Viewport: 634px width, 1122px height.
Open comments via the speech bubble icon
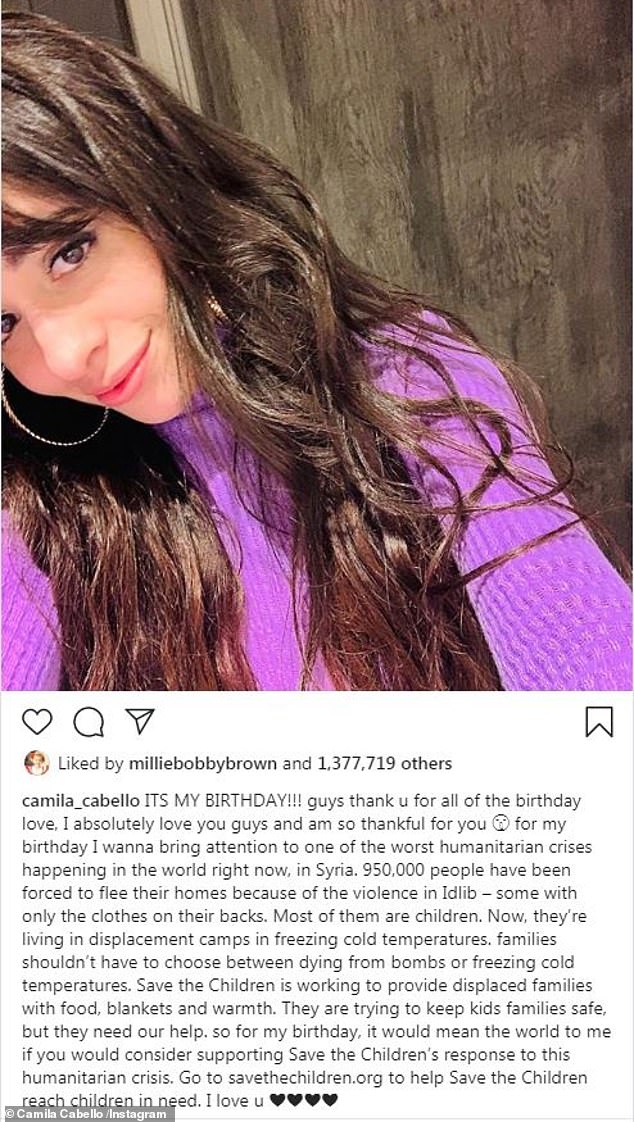(x=89, y=721)
